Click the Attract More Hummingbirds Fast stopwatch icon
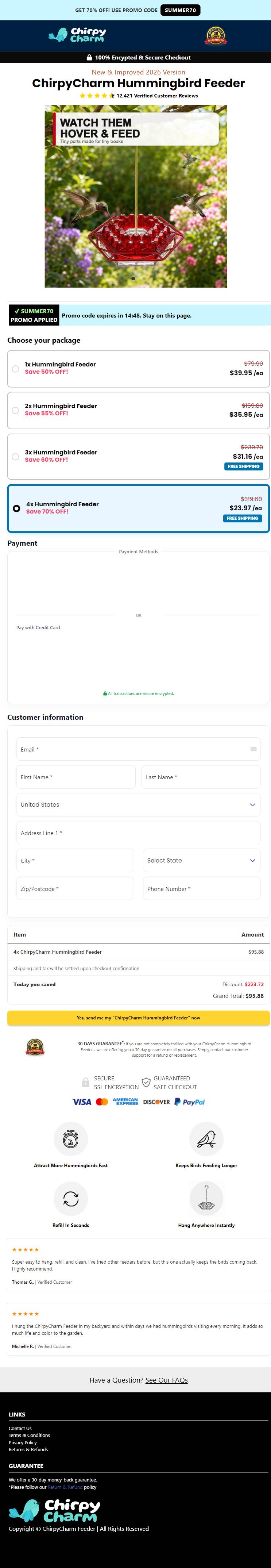 70,1138
